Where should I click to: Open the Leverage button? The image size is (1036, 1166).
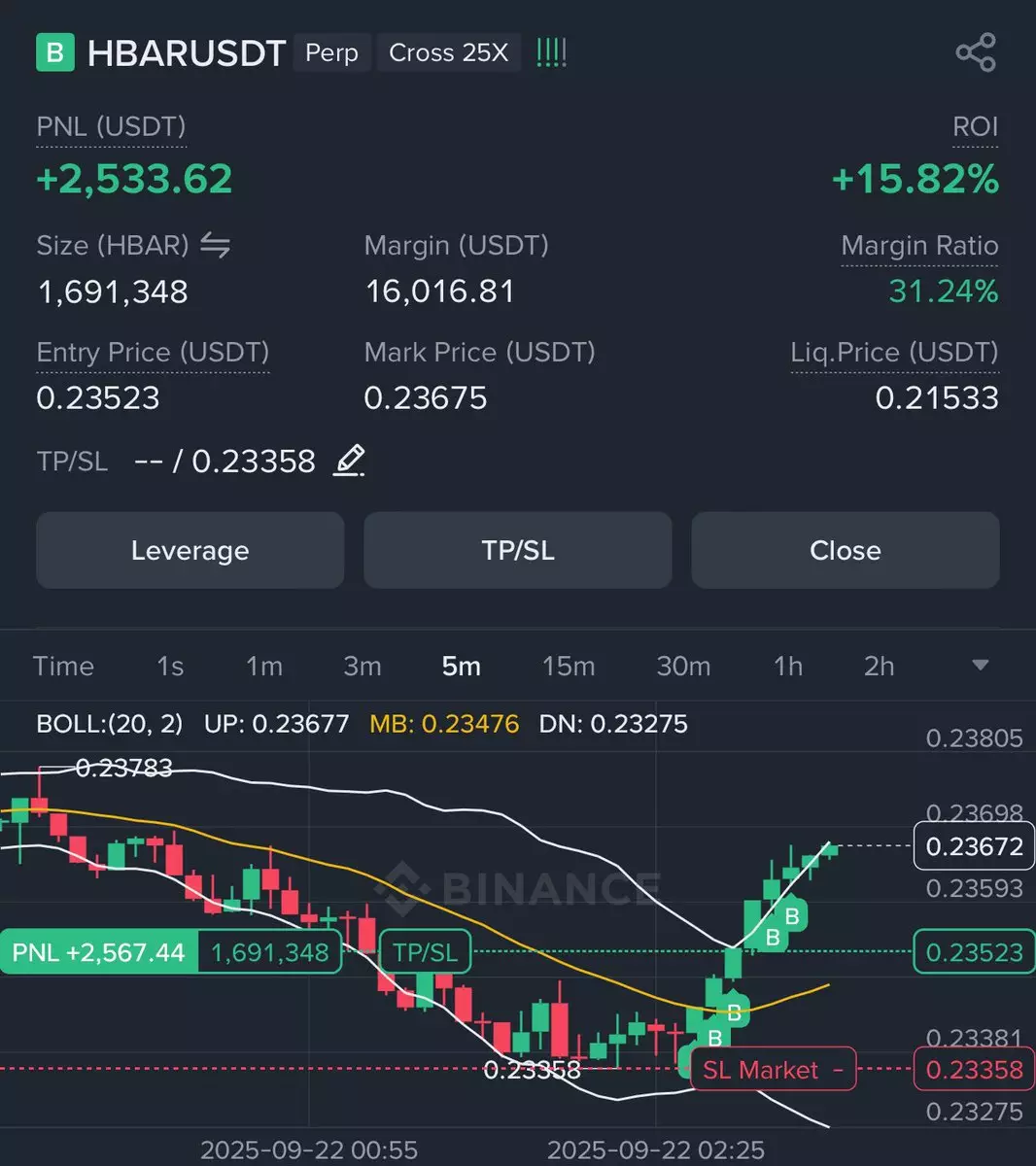190,550
